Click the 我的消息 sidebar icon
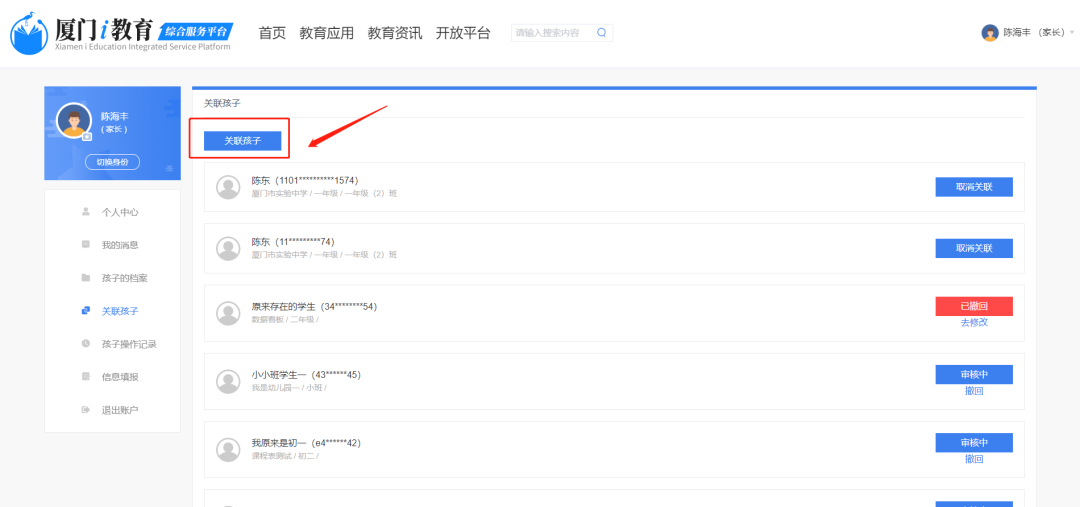The image size is (1080, 507). 85,245
